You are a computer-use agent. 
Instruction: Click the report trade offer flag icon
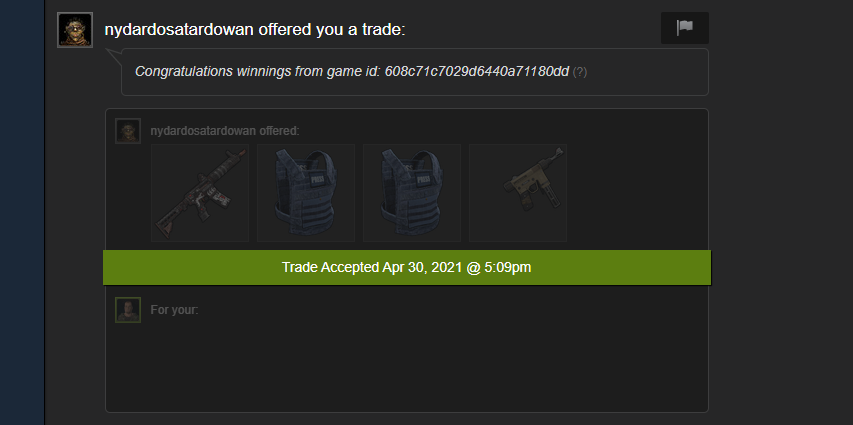click(x=684, y=28)
